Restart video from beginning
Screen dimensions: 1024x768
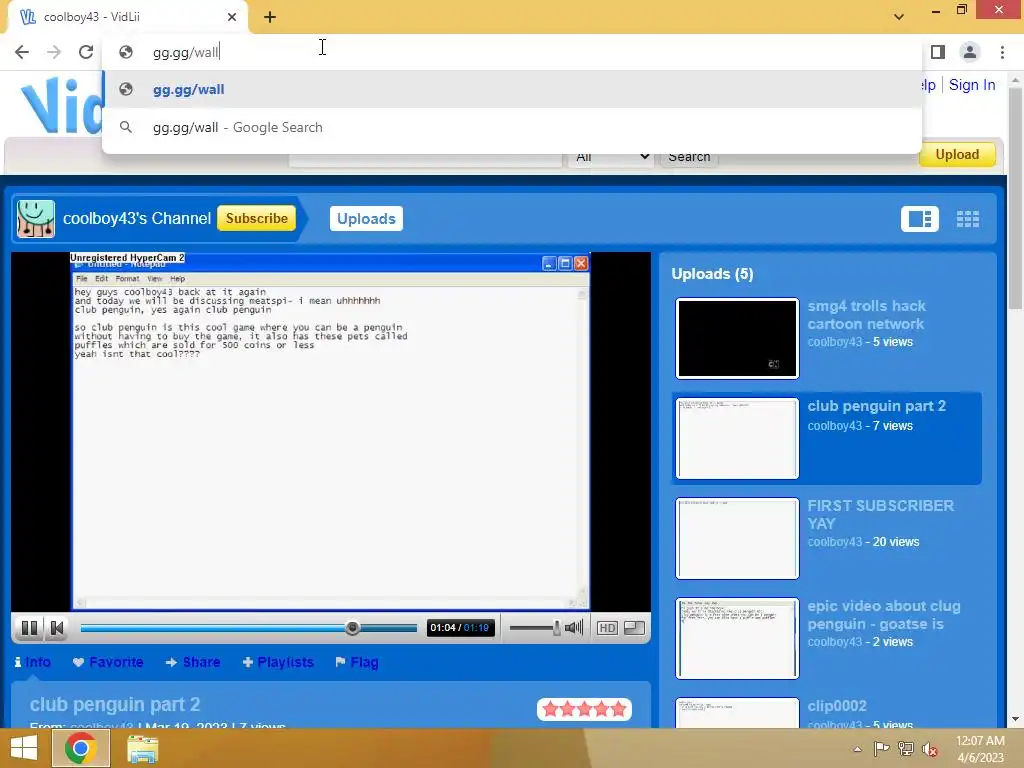tap(57, 628)
